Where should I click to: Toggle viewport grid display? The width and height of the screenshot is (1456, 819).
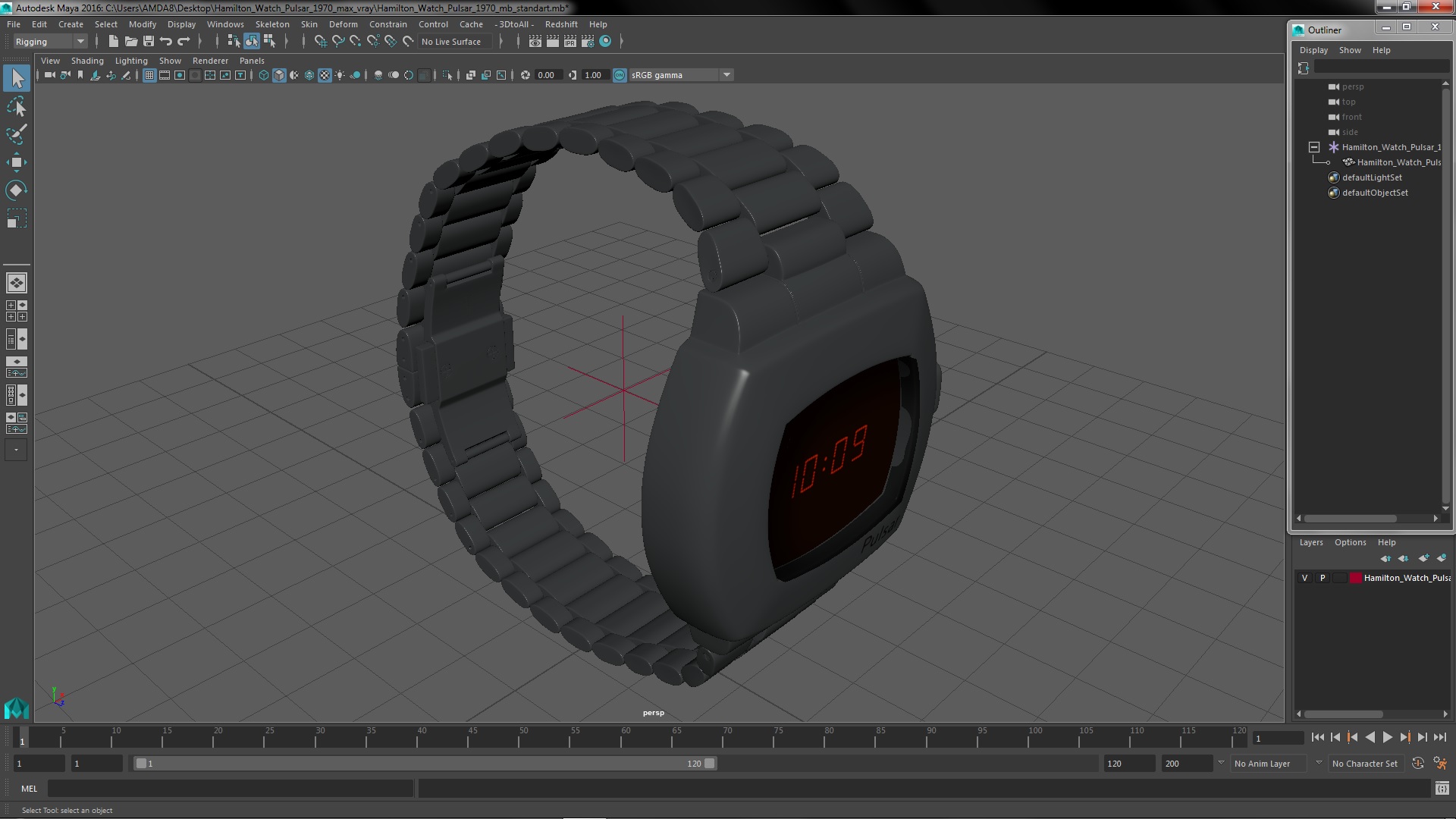[x=149, y=75]
